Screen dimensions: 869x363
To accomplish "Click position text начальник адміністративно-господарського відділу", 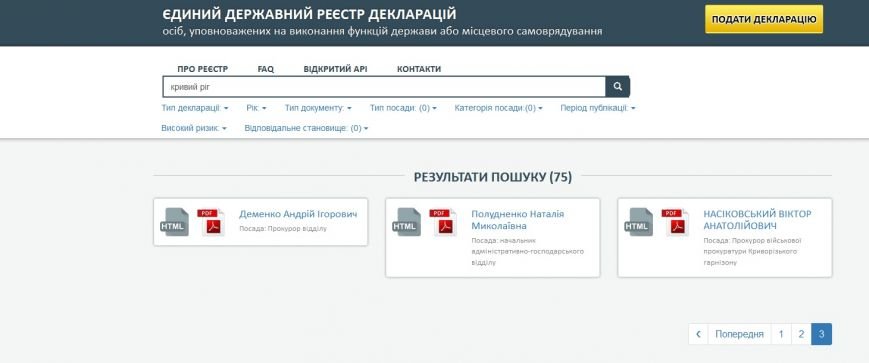I will coord(528,252).
